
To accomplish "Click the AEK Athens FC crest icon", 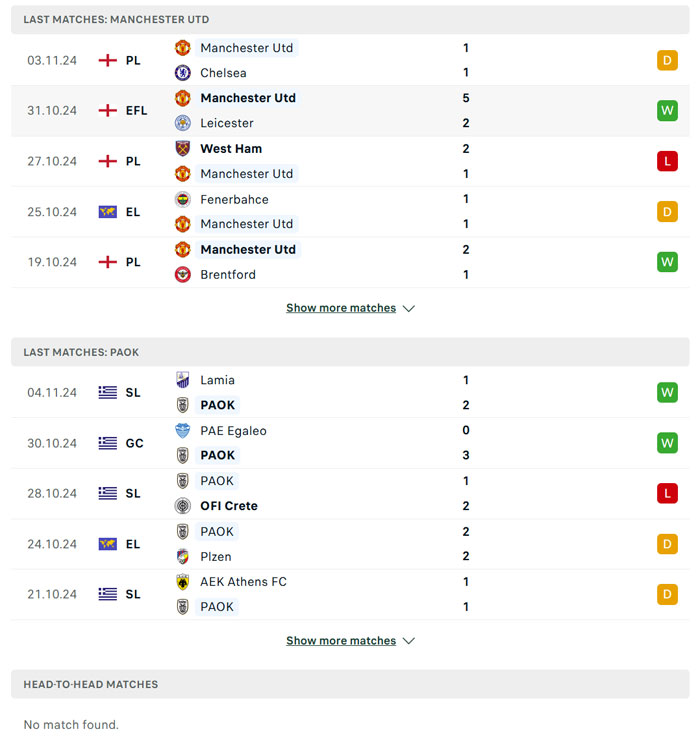I will (182, 581).
